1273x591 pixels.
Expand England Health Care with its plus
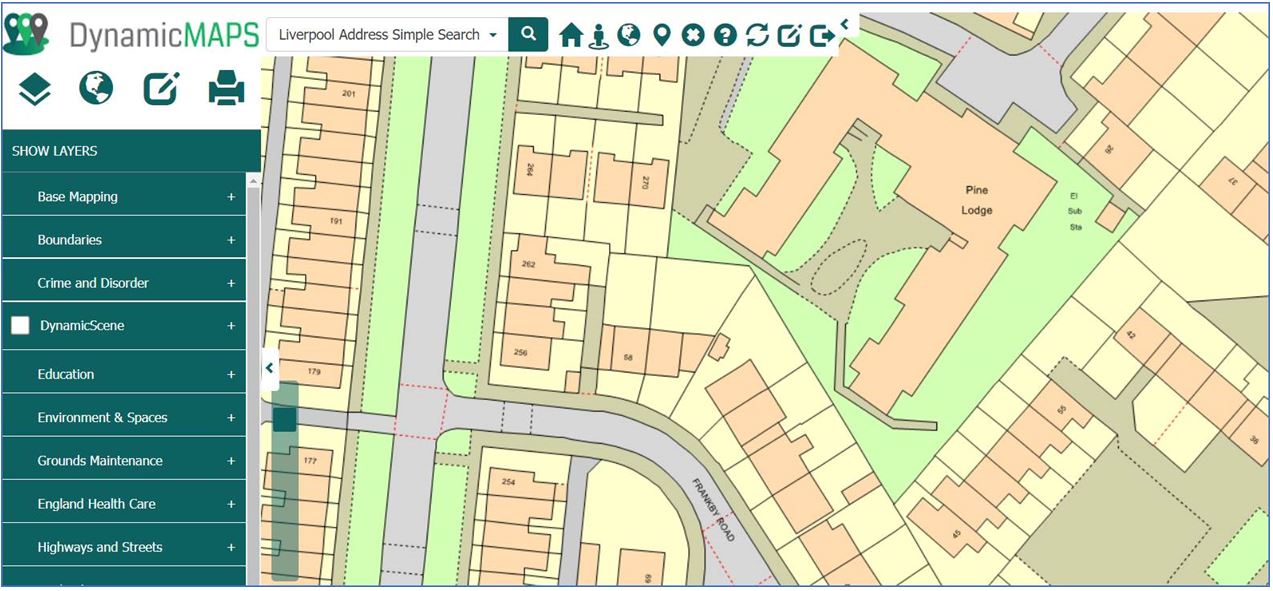[231, 504]
